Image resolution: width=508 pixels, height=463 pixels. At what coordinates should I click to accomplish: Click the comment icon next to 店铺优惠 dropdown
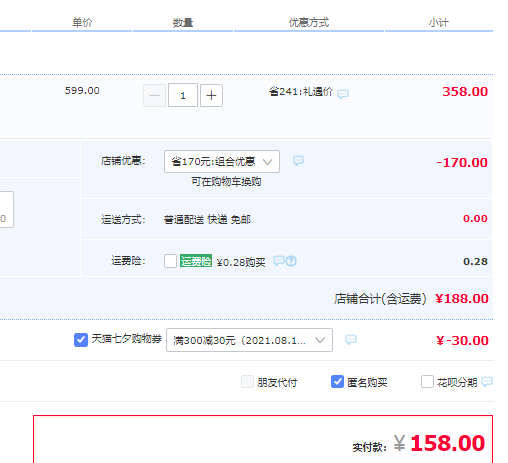[298, 161]
